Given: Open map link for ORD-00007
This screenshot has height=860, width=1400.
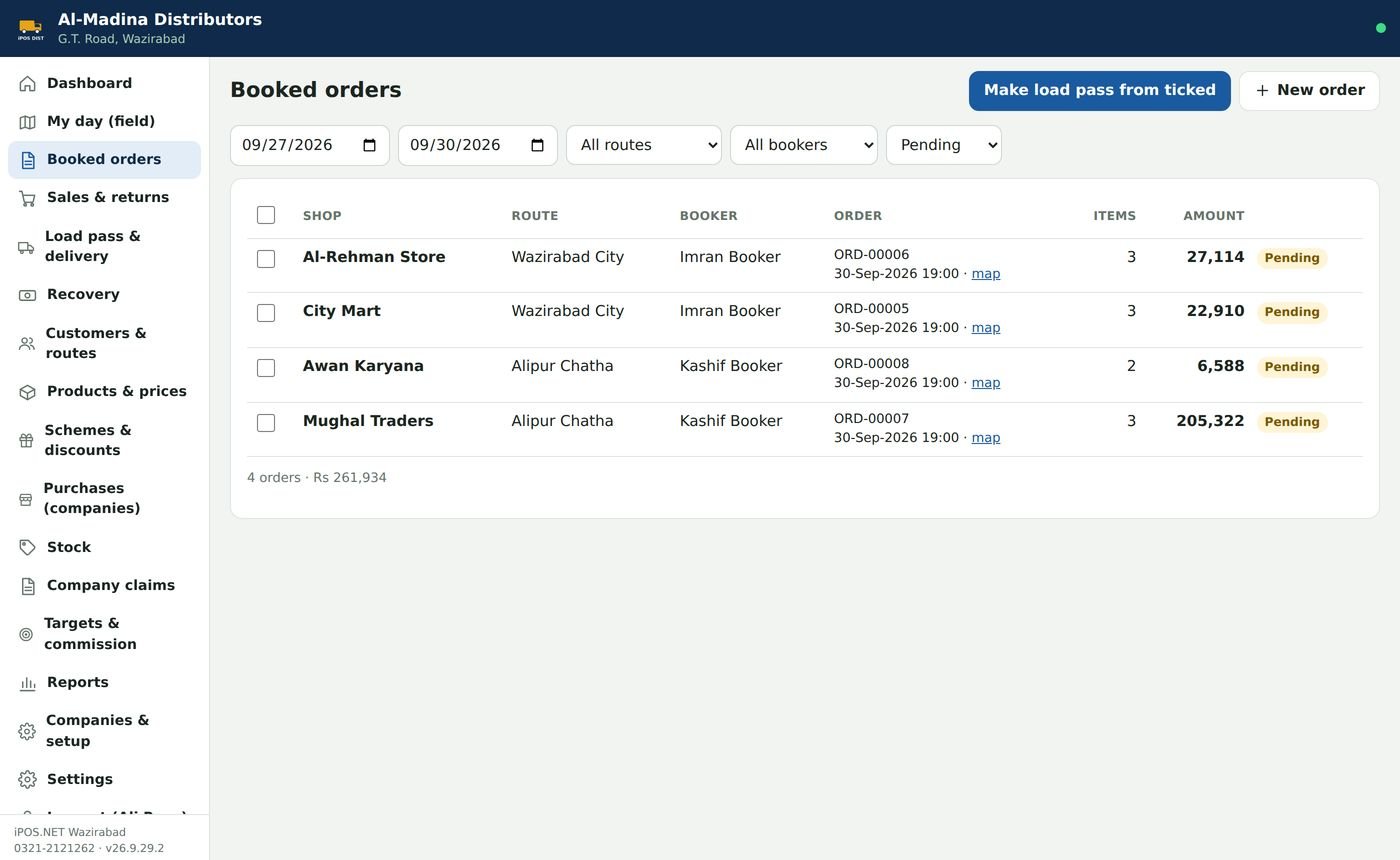Looking at the screenshot, I should [986, 438].
